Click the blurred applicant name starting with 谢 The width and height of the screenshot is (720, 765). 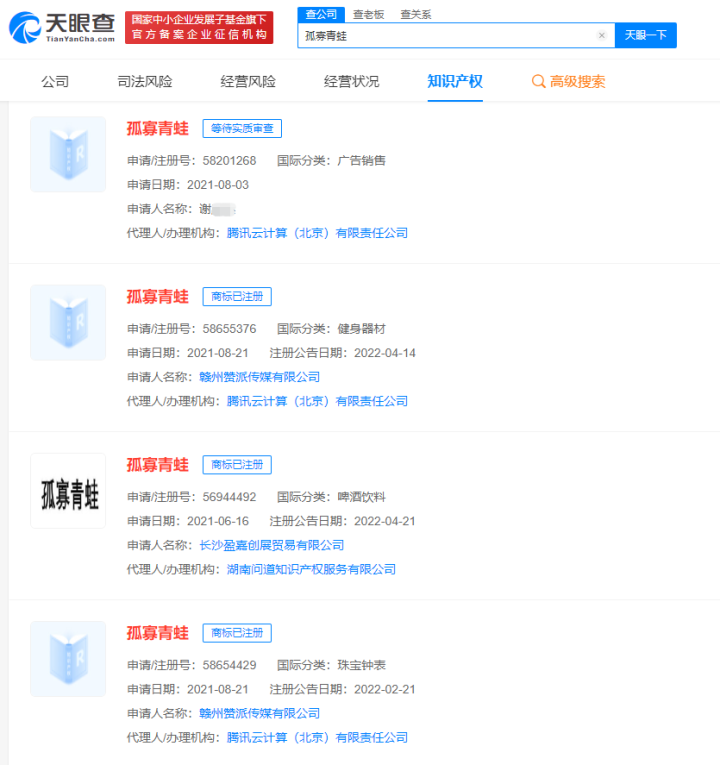coord(218,209)
